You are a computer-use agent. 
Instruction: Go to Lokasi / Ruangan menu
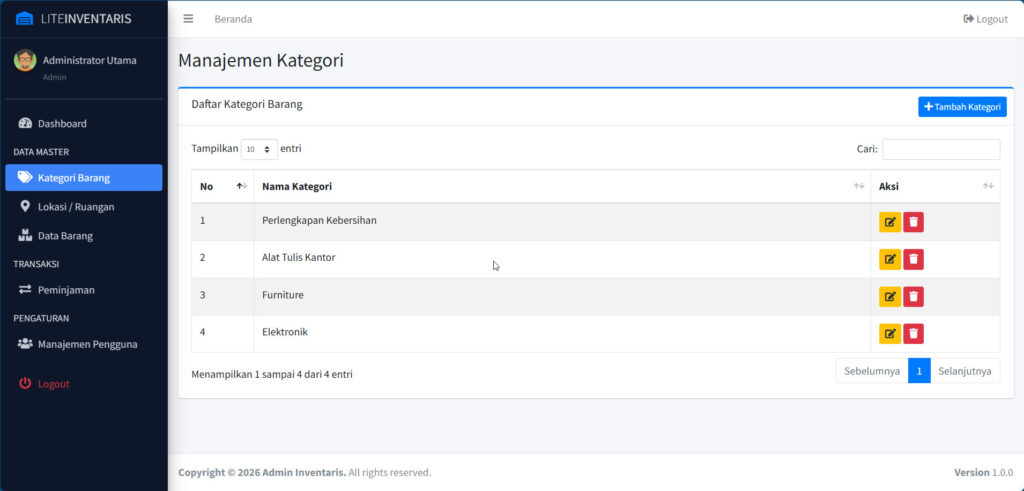point(76,207)
